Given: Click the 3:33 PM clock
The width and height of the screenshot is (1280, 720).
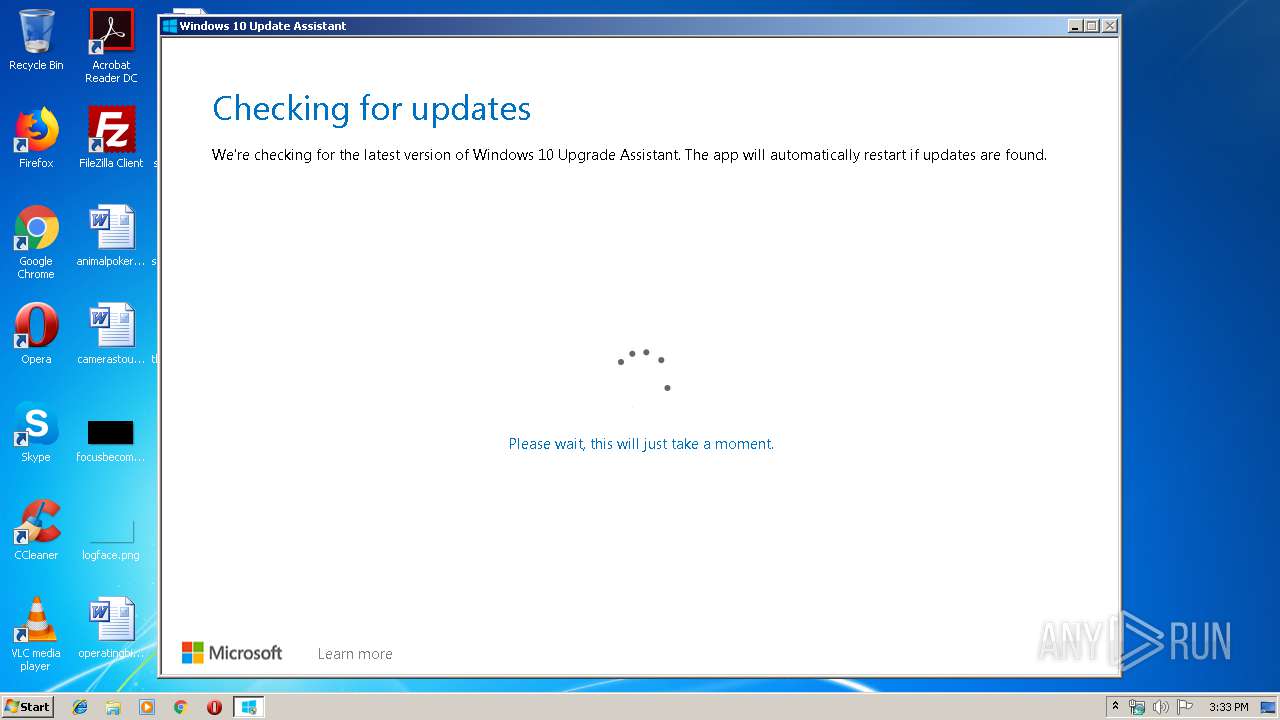Looking at the screenshot, I should (1229, 707).
